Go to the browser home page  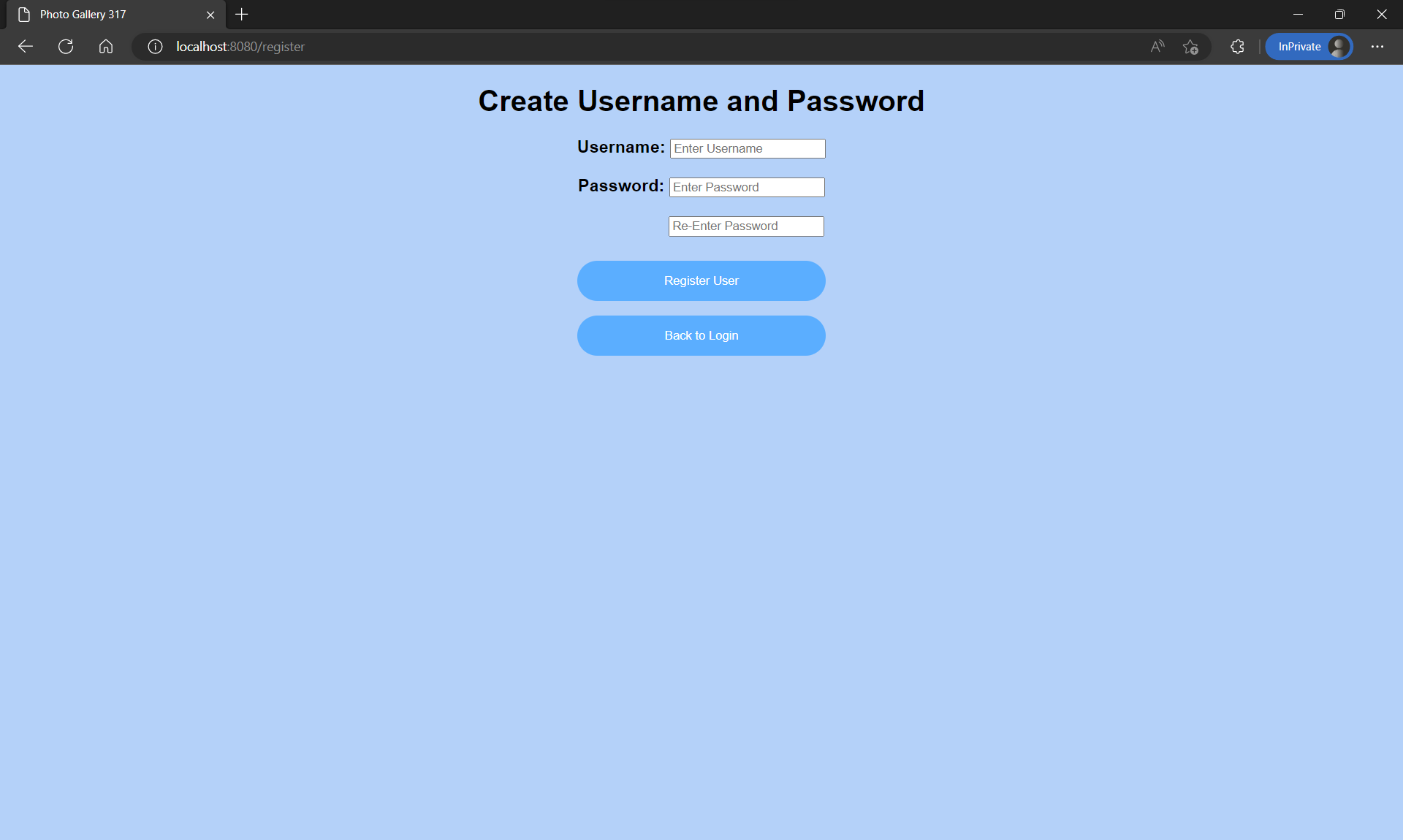pos(106,47)
